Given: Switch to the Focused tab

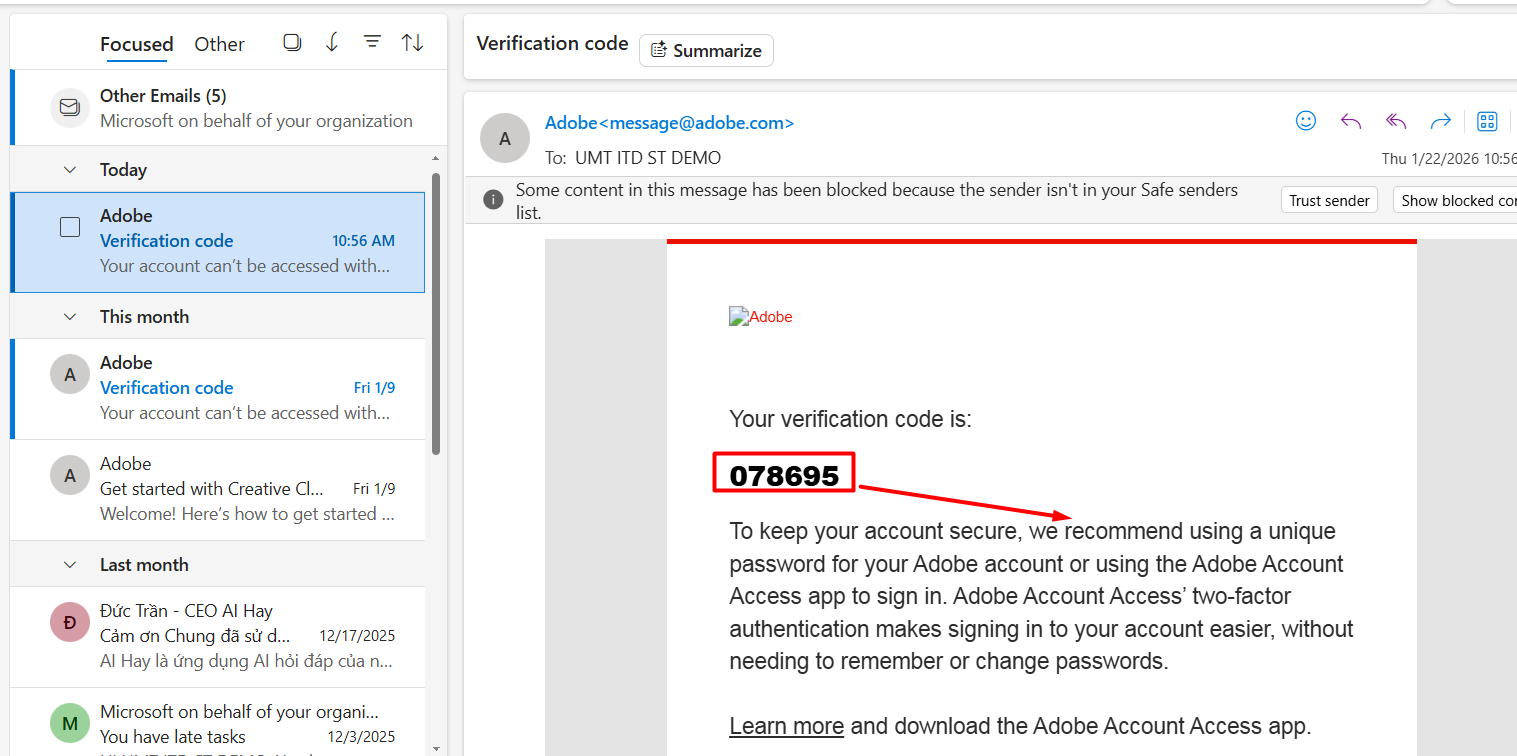Looking at the screenshot, I should click(x=136, y=44).
